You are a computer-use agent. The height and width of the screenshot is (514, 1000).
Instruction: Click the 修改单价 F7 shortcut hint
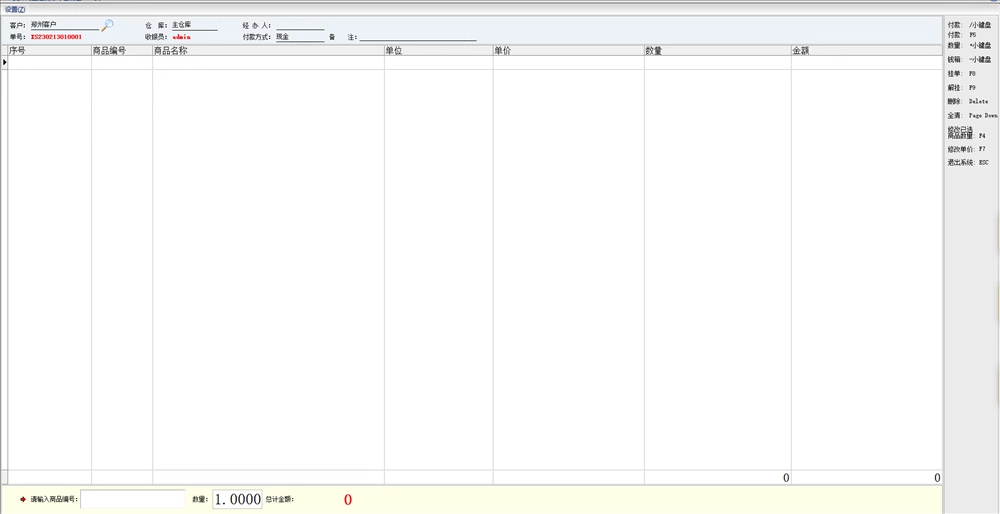pyautogui.click(x=967, y=149)
